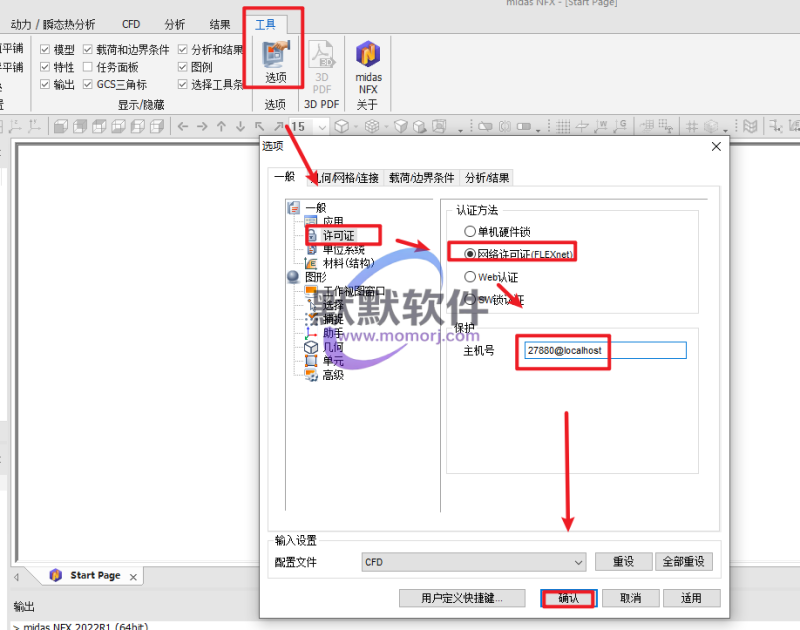Choose the 单机硬件锁 radio button
The height and width of the screenshot is (630, 800).
tap(470, 231)
